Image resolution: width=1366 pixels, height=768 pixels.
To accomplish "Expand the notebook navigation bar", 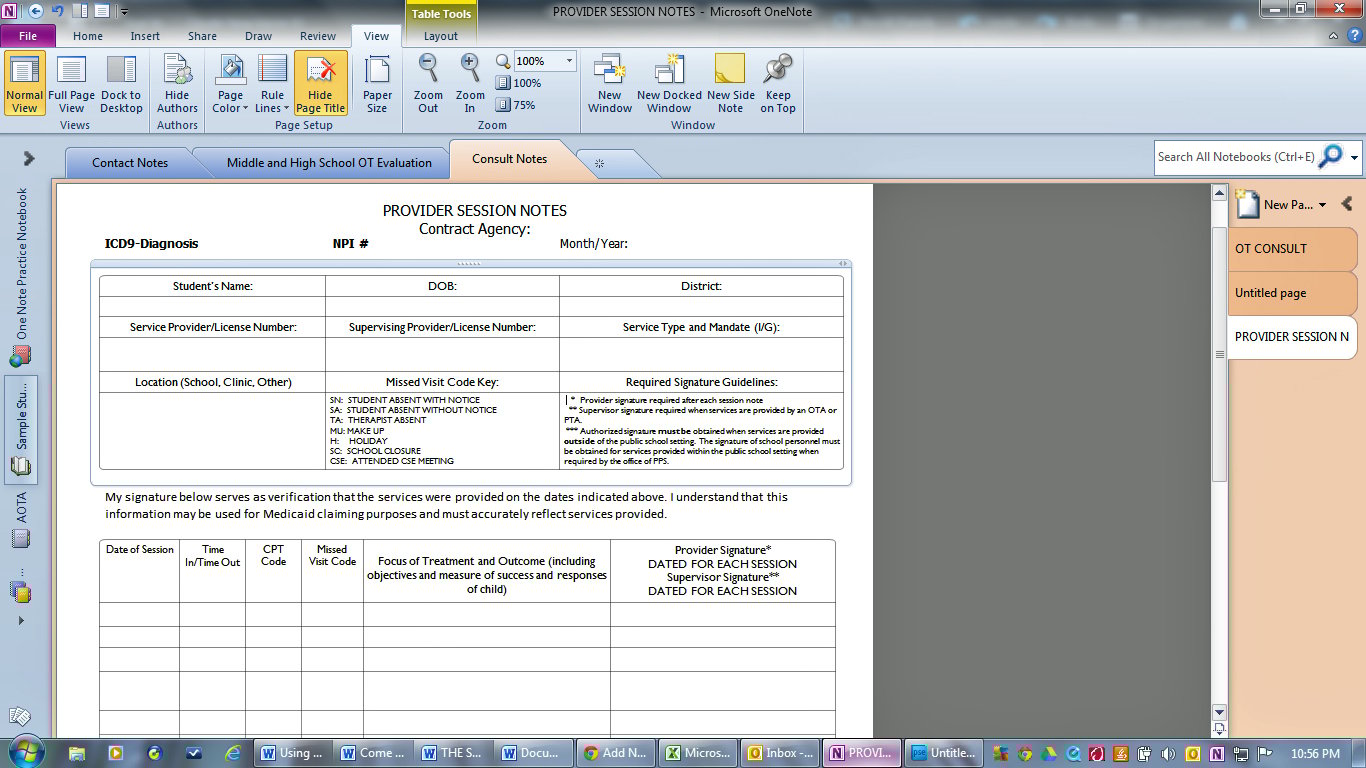I will tap(29, 158).
